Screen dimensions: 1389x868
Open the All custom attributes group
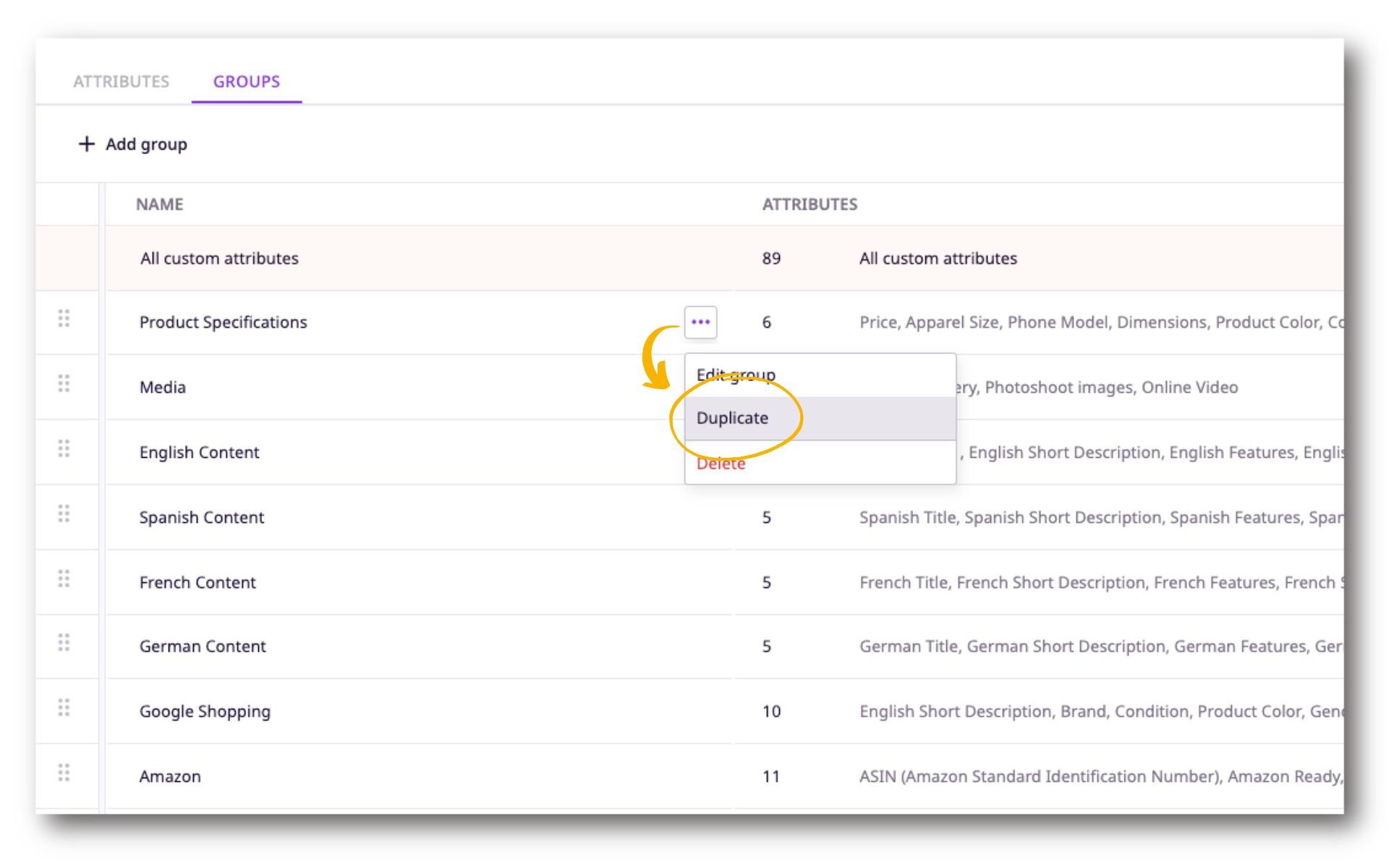click(218, 258)
